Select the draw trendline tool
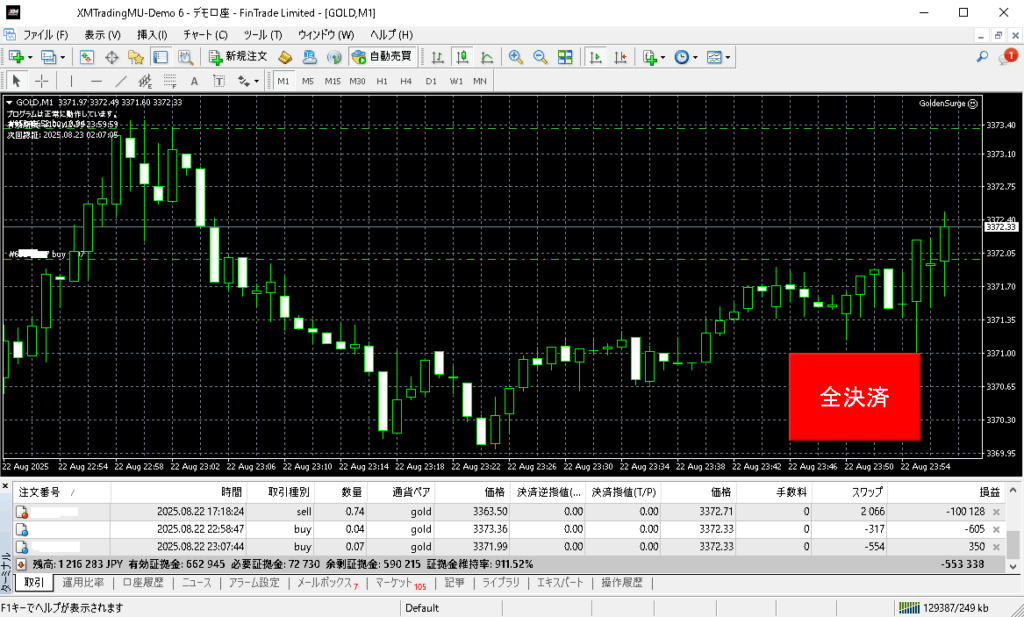 [121, 81]
